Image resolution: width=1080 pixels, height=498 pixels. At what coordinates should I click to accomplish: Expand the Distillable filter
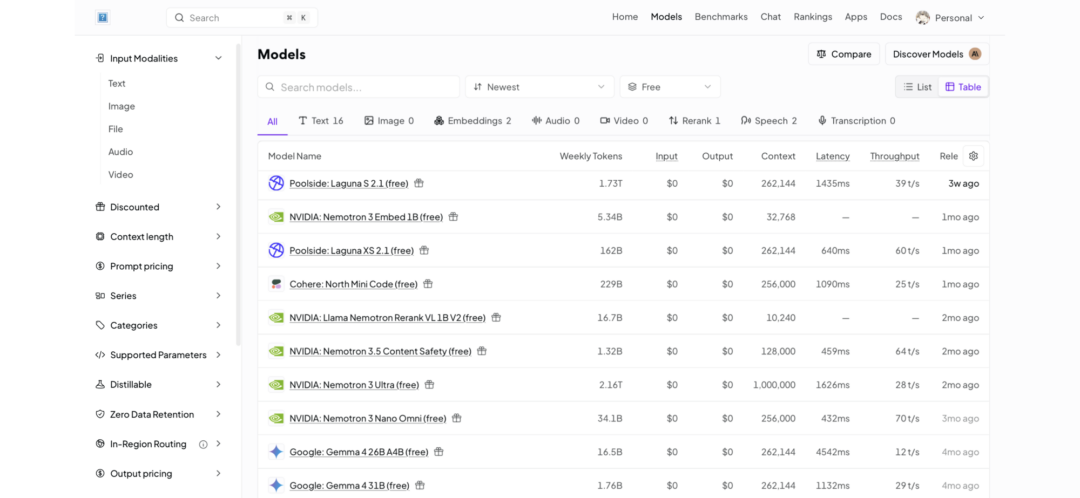click(x=159, y=384)
